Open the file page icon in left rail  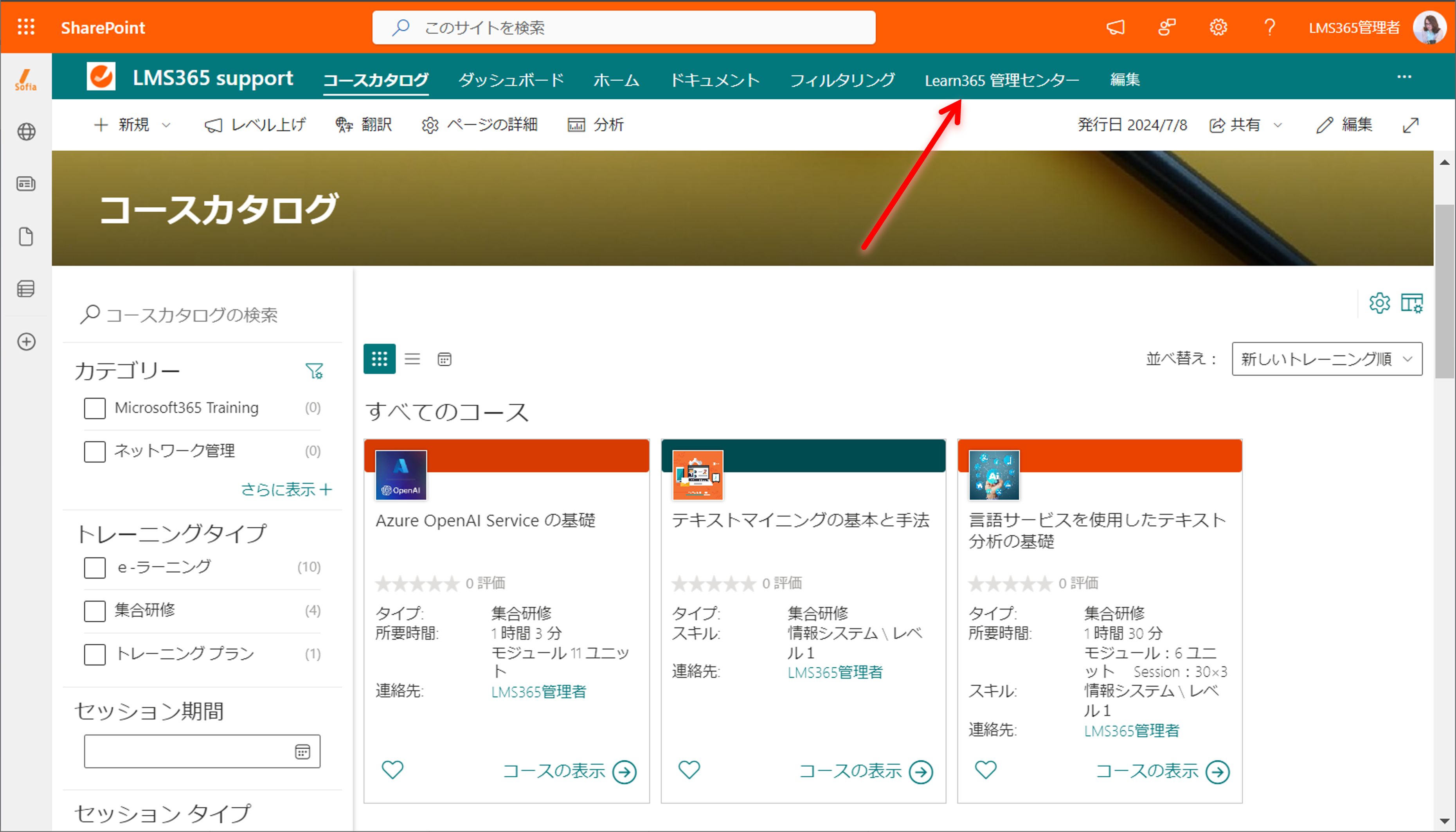26,237
